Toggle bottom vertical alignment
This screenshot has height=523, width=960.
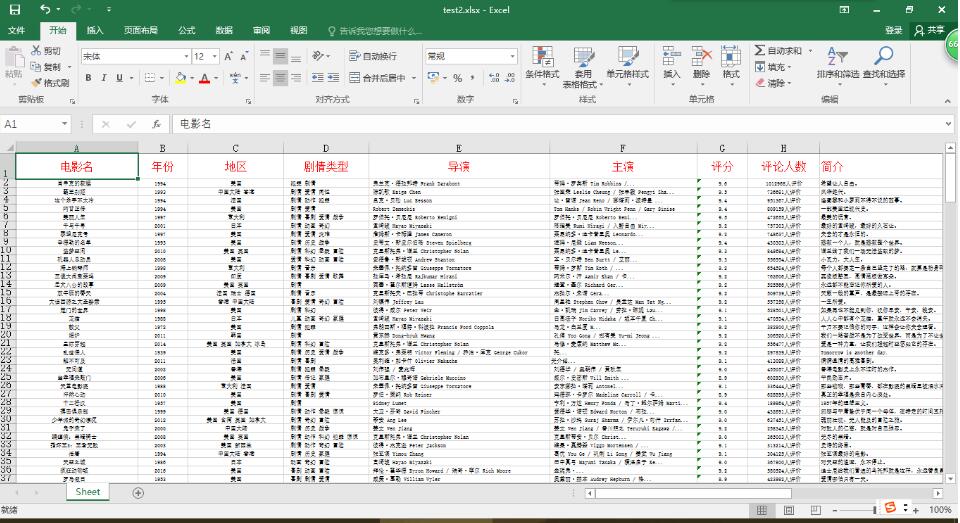[296, 56]
